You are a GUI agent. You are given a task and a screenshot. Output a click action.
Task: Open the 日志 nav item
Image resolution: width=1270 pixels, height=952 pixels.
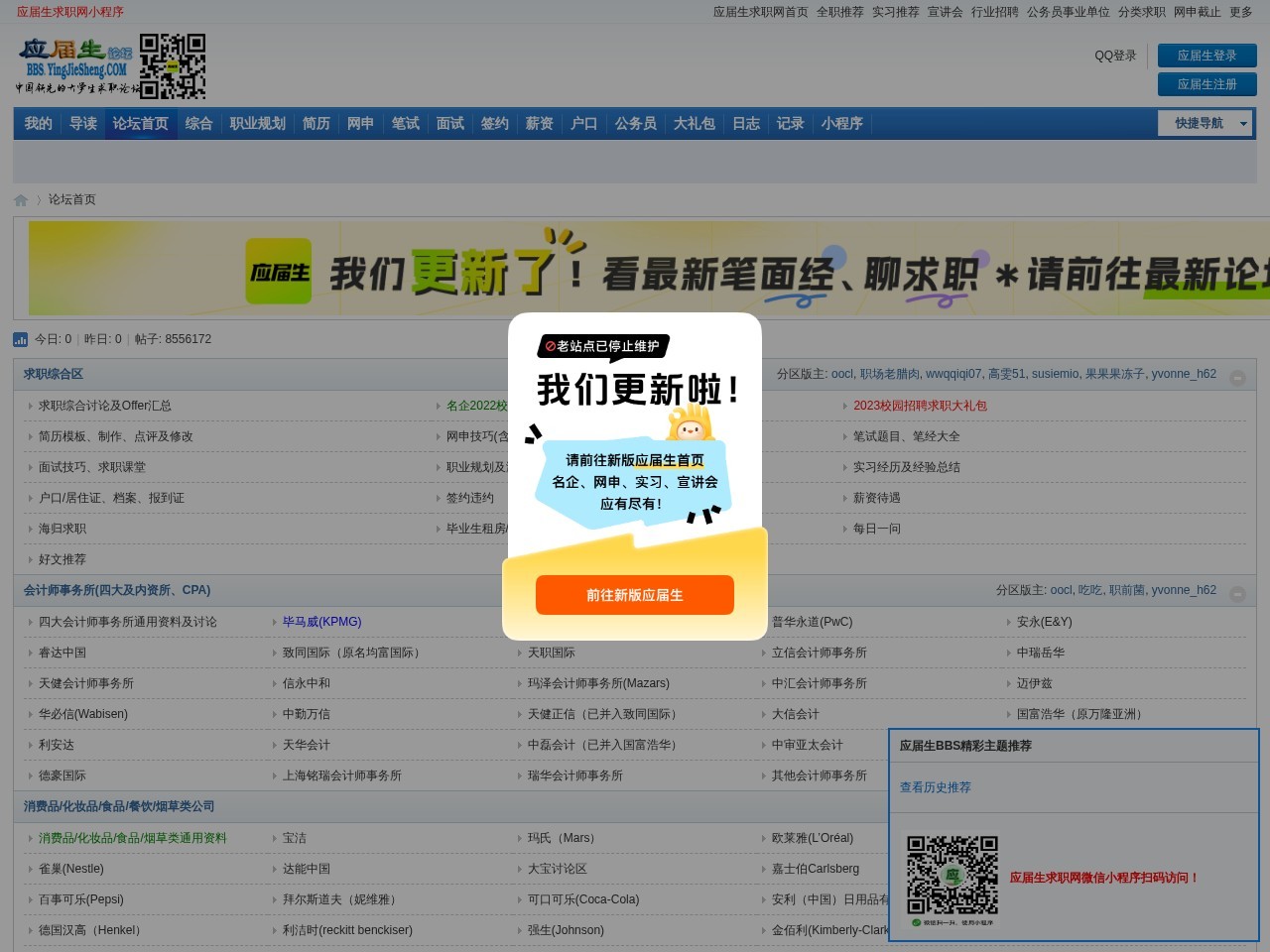(746, 123)
